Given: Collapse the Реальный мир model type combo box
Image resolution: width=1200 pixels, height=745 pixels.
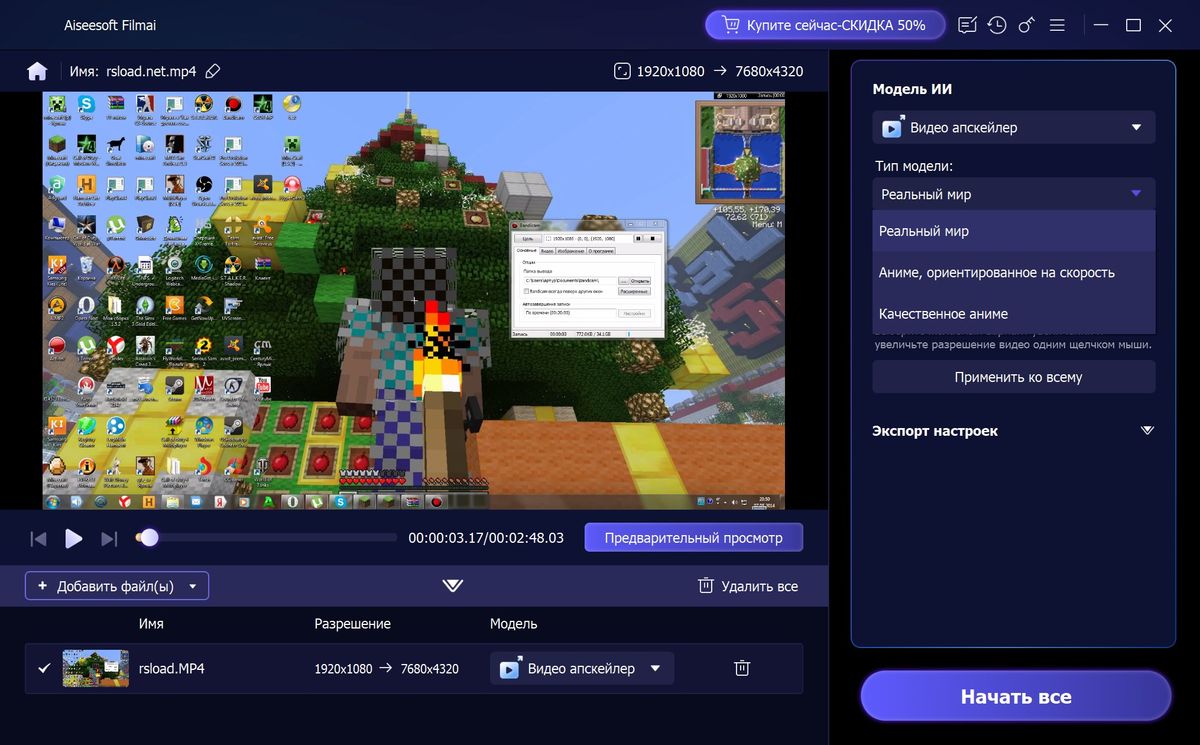Looking at the screenshot, I should pyautogui.click(x=1014, y=194).
